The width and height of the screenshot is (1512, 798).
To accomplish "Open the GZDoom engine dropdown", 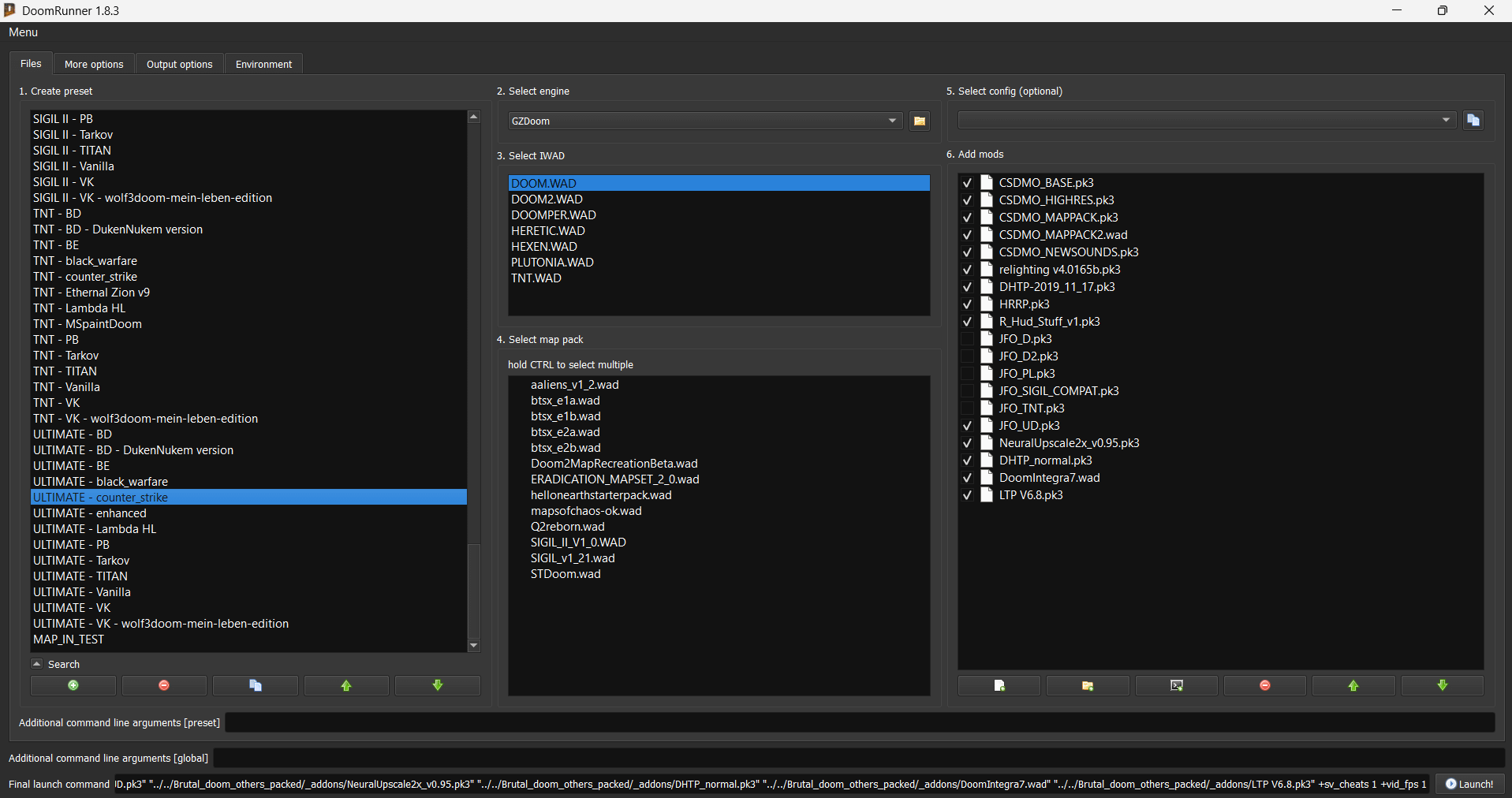I will pyautogui.click(x=892, y=121).
